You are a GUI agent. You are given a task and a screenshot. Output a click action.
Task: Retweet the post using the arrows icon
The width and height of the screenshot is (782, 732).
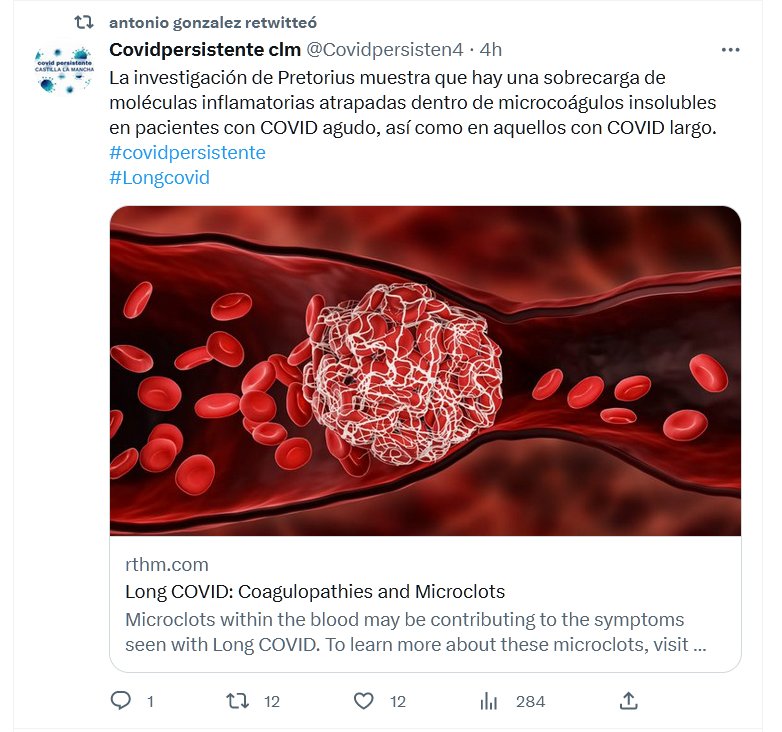pyautogui.click(x=238, y=701)
